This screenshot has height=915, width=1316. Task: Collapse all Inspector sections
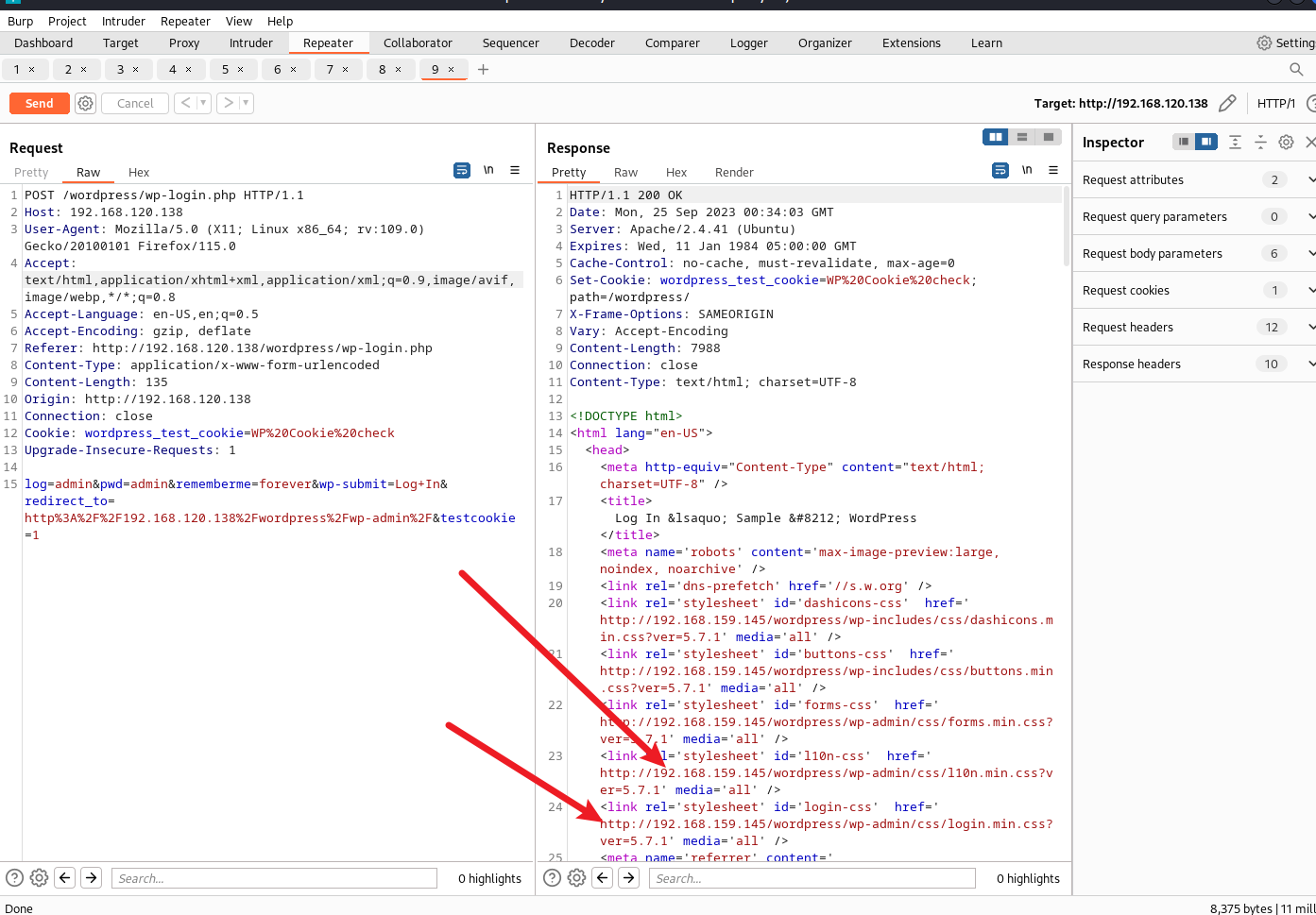click(x=1260, y=142)
